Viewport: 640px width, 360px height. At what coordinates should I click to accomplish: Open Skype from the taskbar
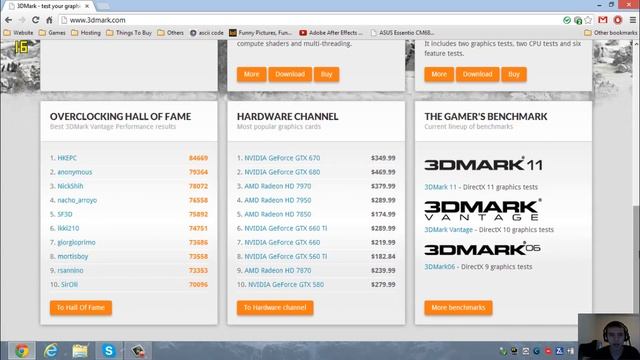(x=109, y=351)
